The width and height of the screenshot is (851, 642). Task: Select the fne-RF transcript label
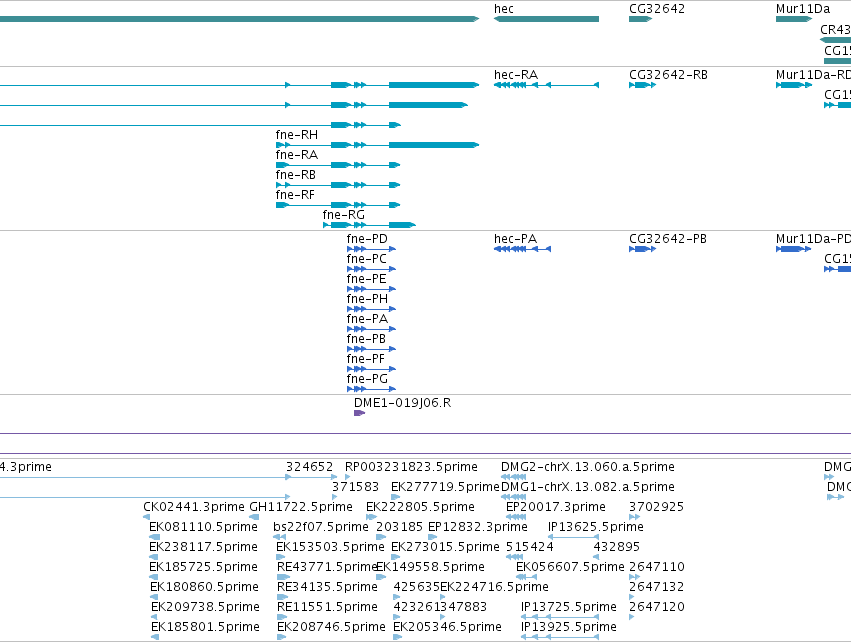[295, 195]
